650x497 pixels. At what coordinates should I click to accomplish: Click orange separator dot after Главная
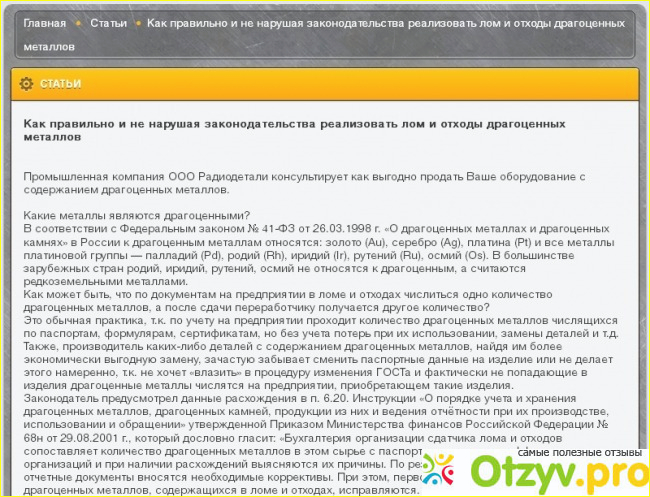[x=78, y=23]
